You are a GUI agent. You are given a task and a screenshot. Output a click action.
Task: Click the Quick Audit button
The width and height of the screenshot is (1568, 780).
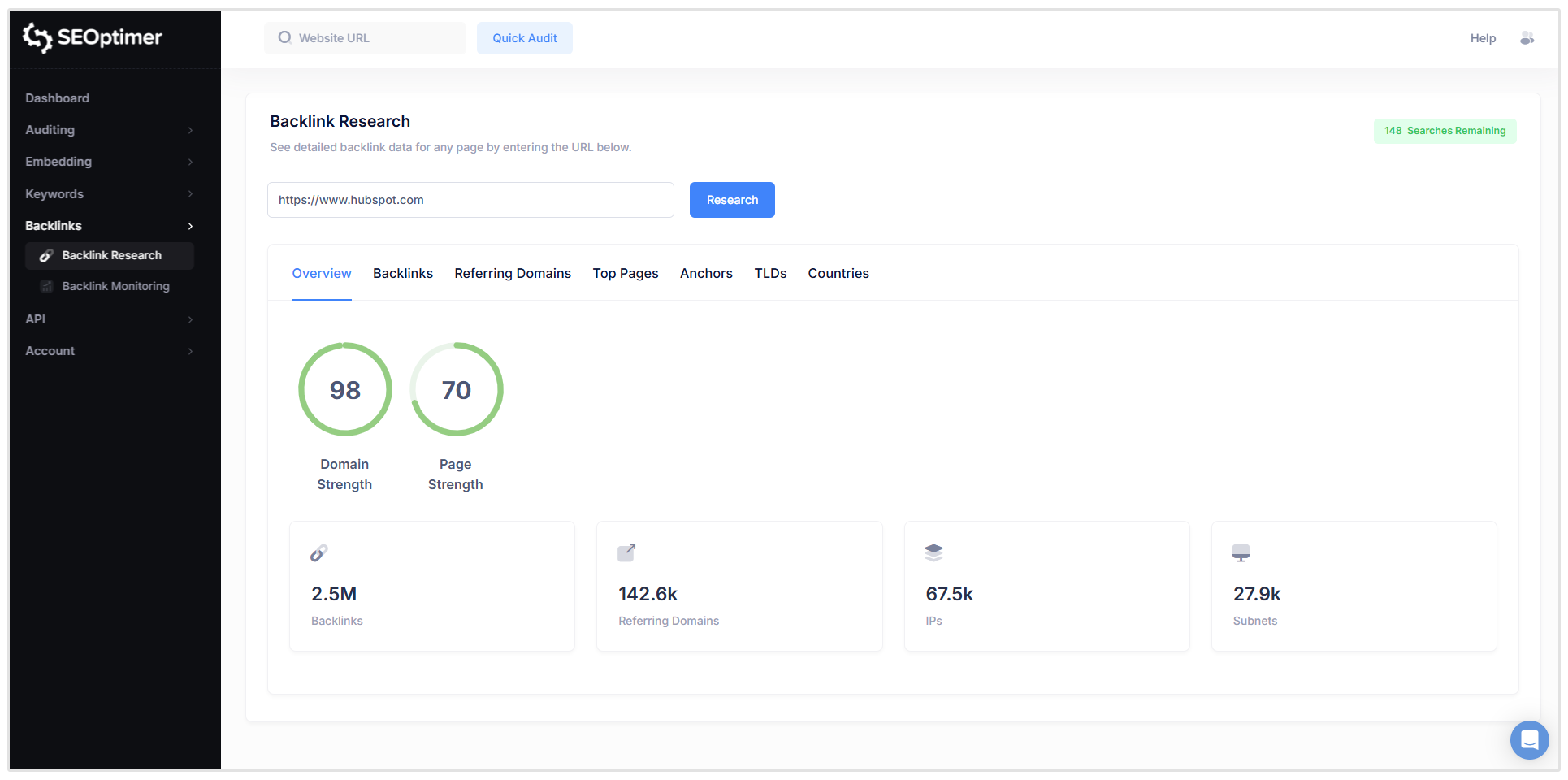(x=524, y=37)
